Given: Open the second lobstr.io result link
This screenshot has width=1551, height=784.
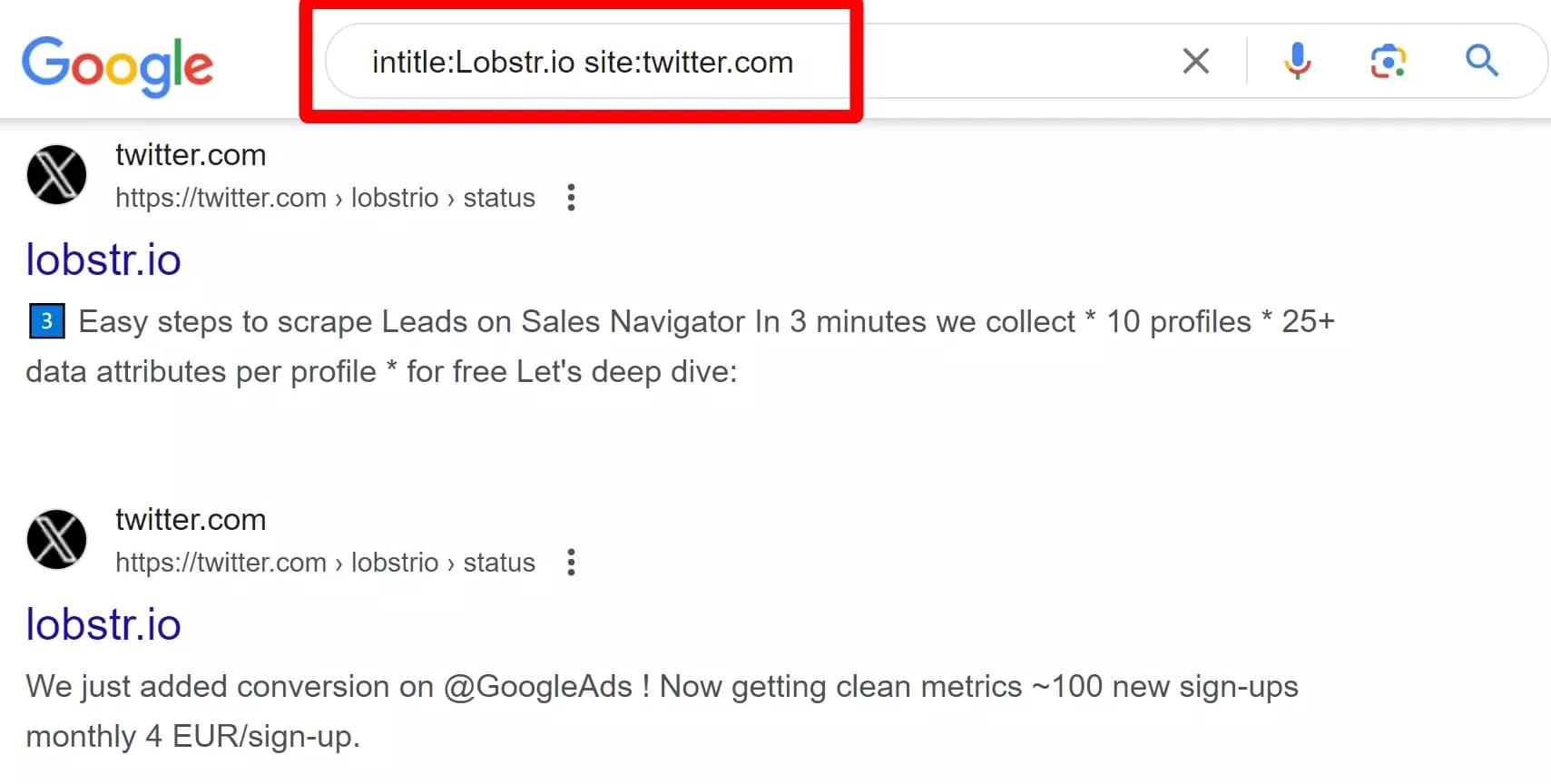Looking at the screenshot, I should 103,623.
